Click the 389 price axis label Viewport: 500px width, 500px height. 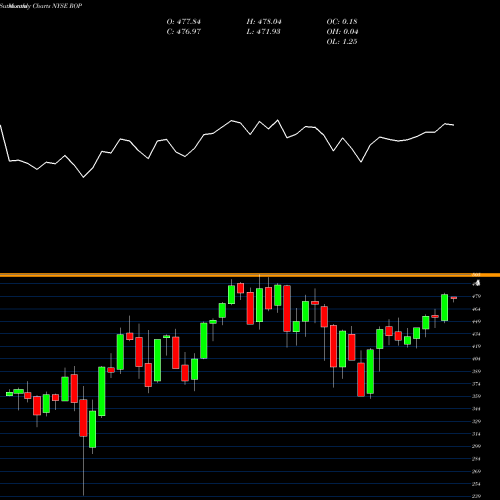476,371
